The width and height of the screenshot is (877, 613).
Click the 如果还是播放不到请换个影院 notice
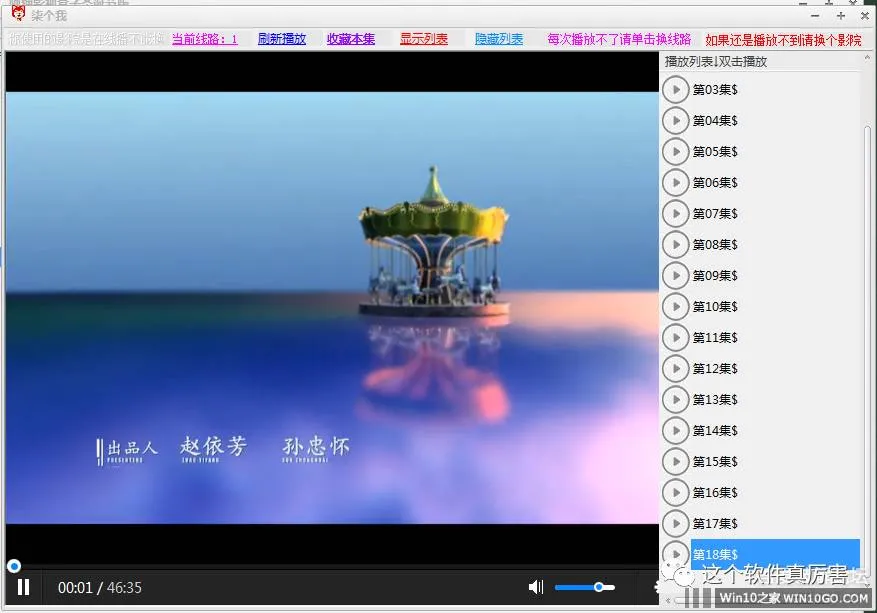(783, 40)
